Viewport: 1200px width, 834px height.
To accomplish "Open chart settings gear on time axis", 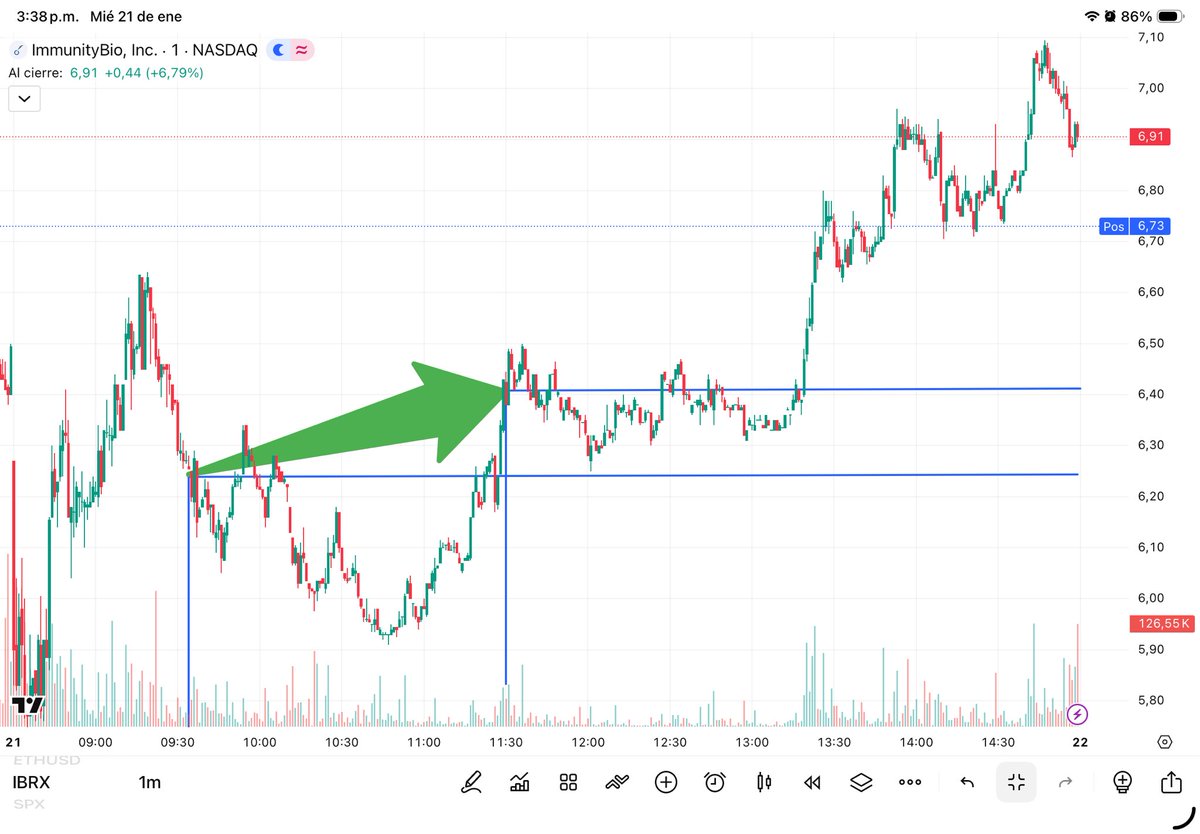I will [1165, 742].
